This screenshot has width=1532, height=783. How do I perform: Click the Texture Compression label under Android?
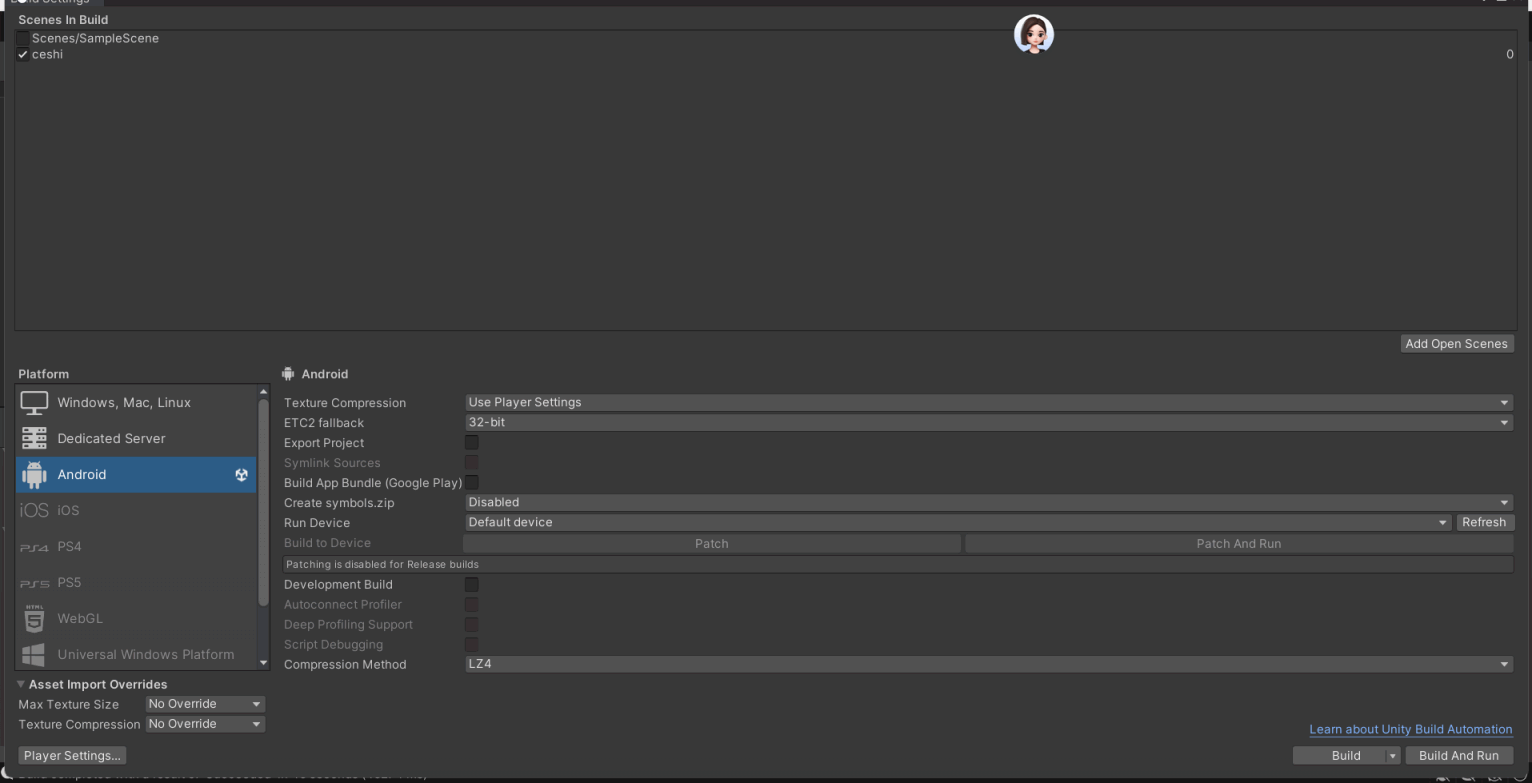(x=345, y=403)
